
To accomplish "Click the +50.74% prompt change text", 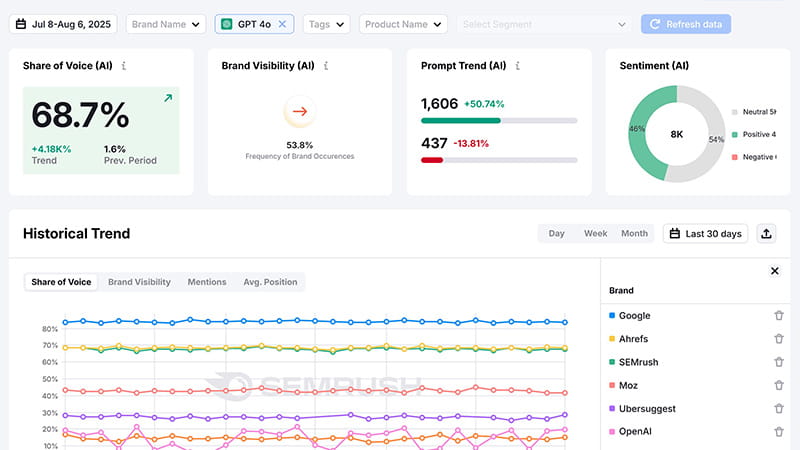I will tap(484, 104).
